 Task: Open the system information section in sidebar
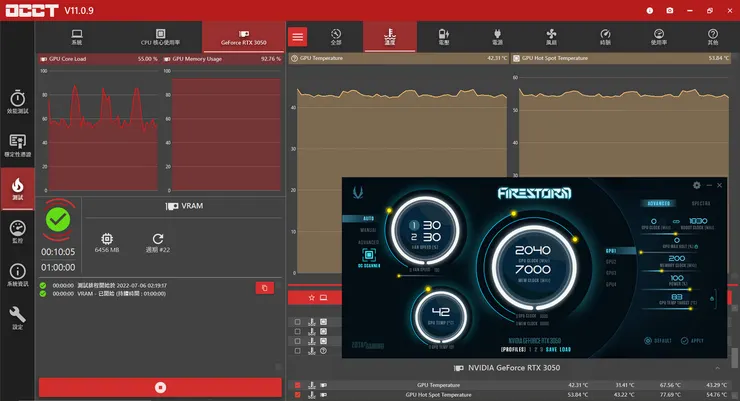17,275
